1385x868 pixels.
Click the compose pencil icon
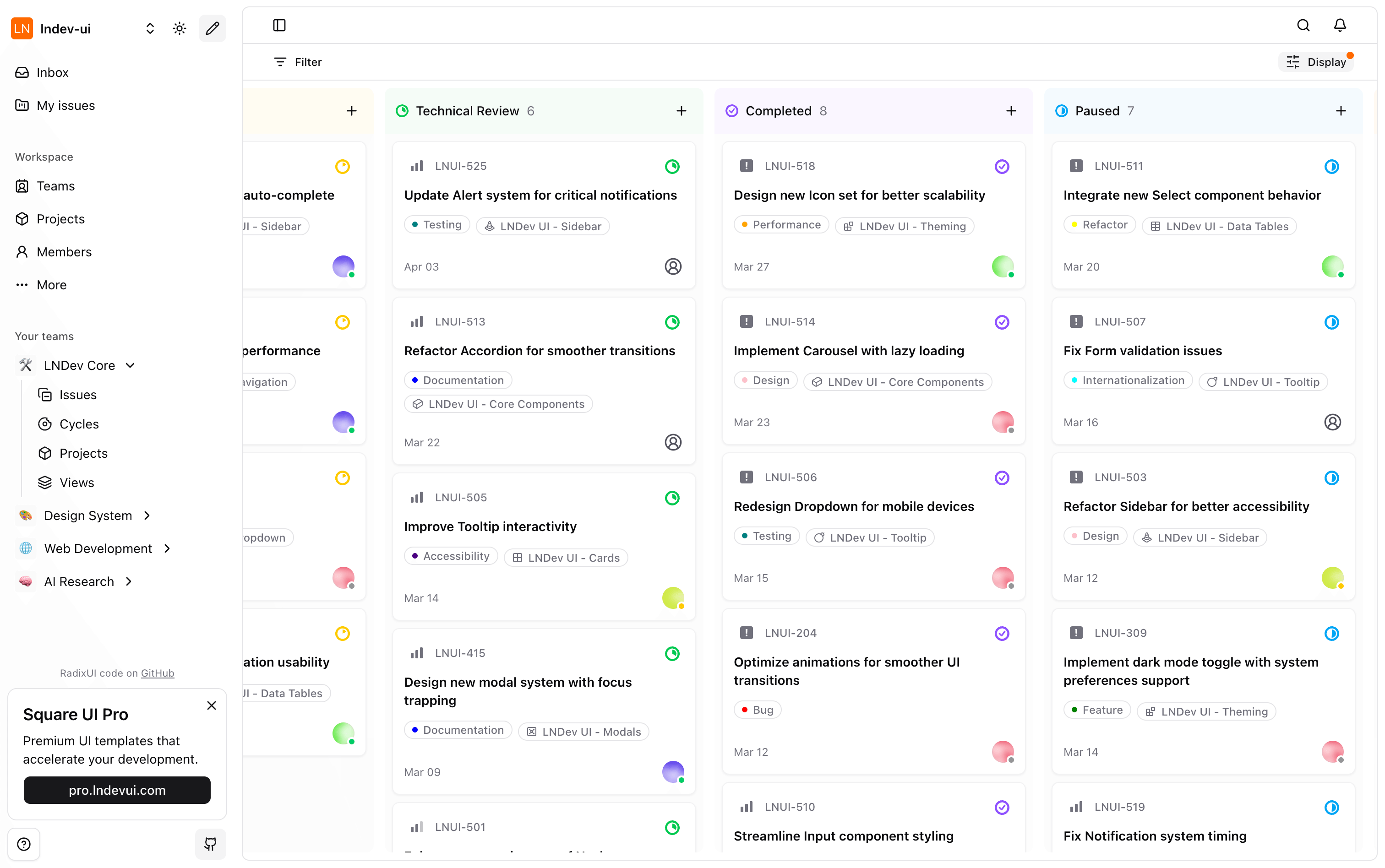212,28
